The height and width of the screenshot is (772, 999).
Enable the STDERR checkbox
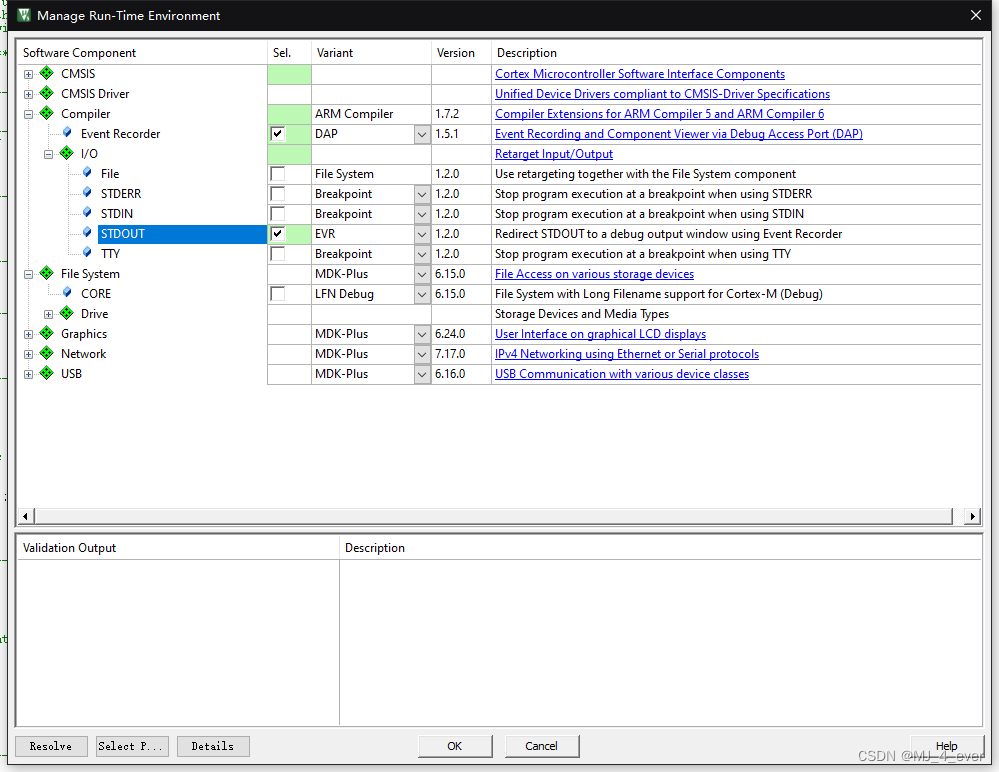tap(278, 194)
